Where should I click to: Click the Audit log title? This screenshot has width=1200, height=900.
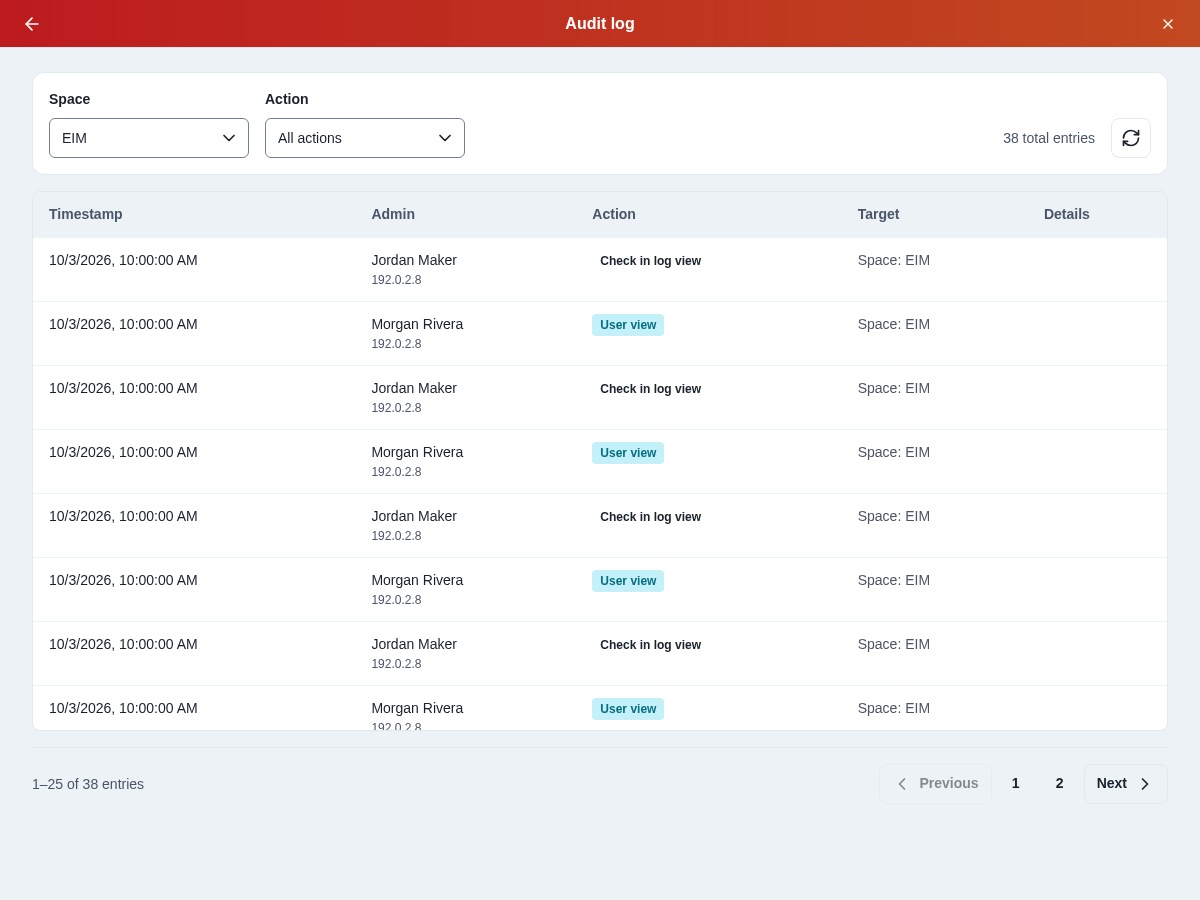600,24
